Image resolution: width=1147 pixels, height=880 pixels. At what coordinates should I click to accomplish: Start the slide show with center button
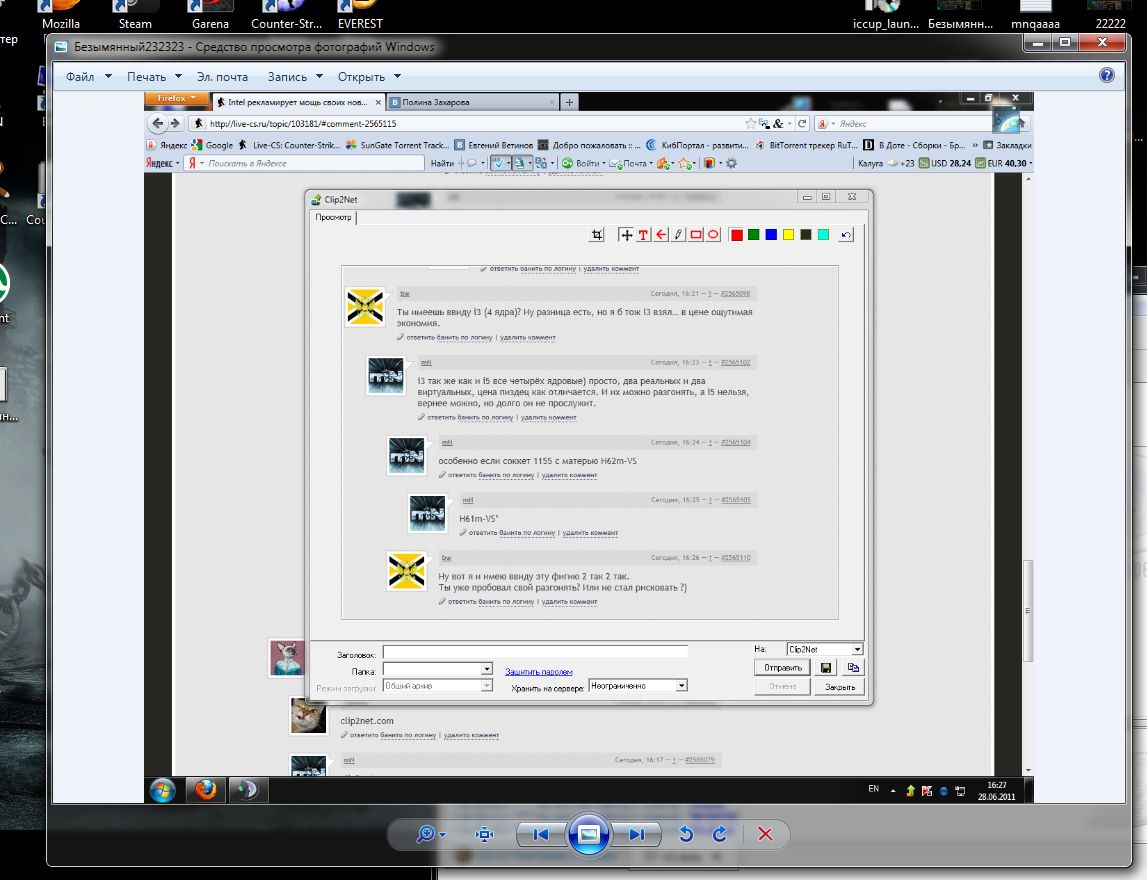[589, 834]
